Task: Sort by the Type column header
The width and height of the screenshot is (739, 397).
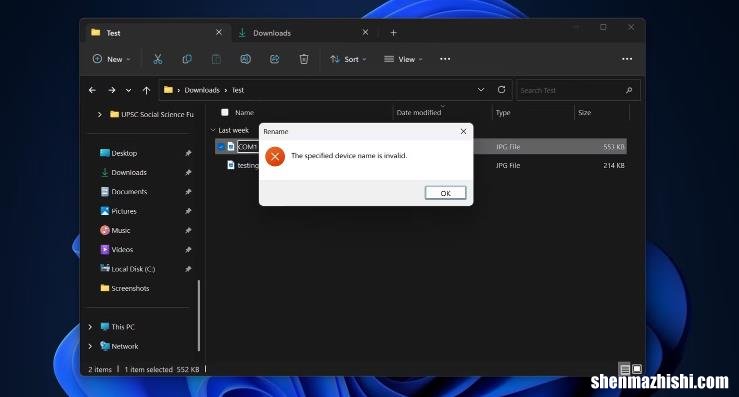Action: 503,112
